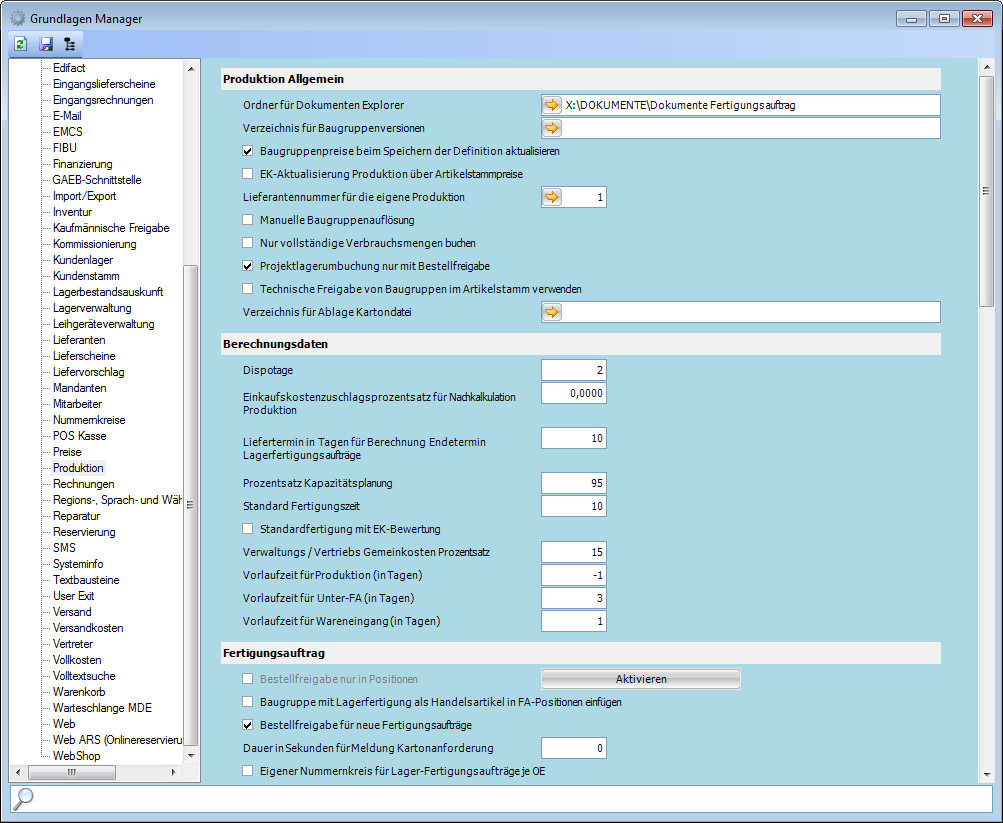Click the green refresh icon in toolbar
Viewport: 1003px width, 823px height.
pos(20,44)
